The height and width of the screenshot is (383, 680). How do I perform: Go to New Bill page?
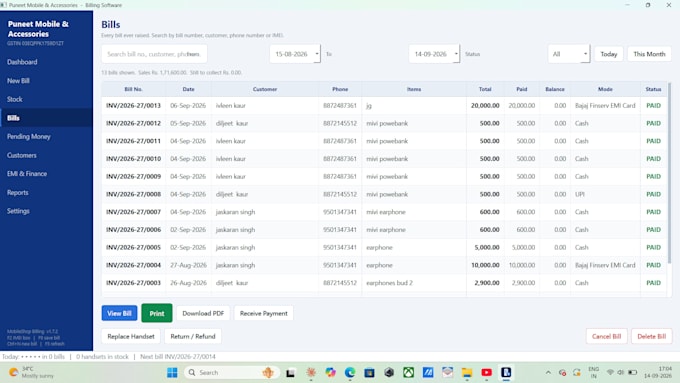click(x=18, y=81)
